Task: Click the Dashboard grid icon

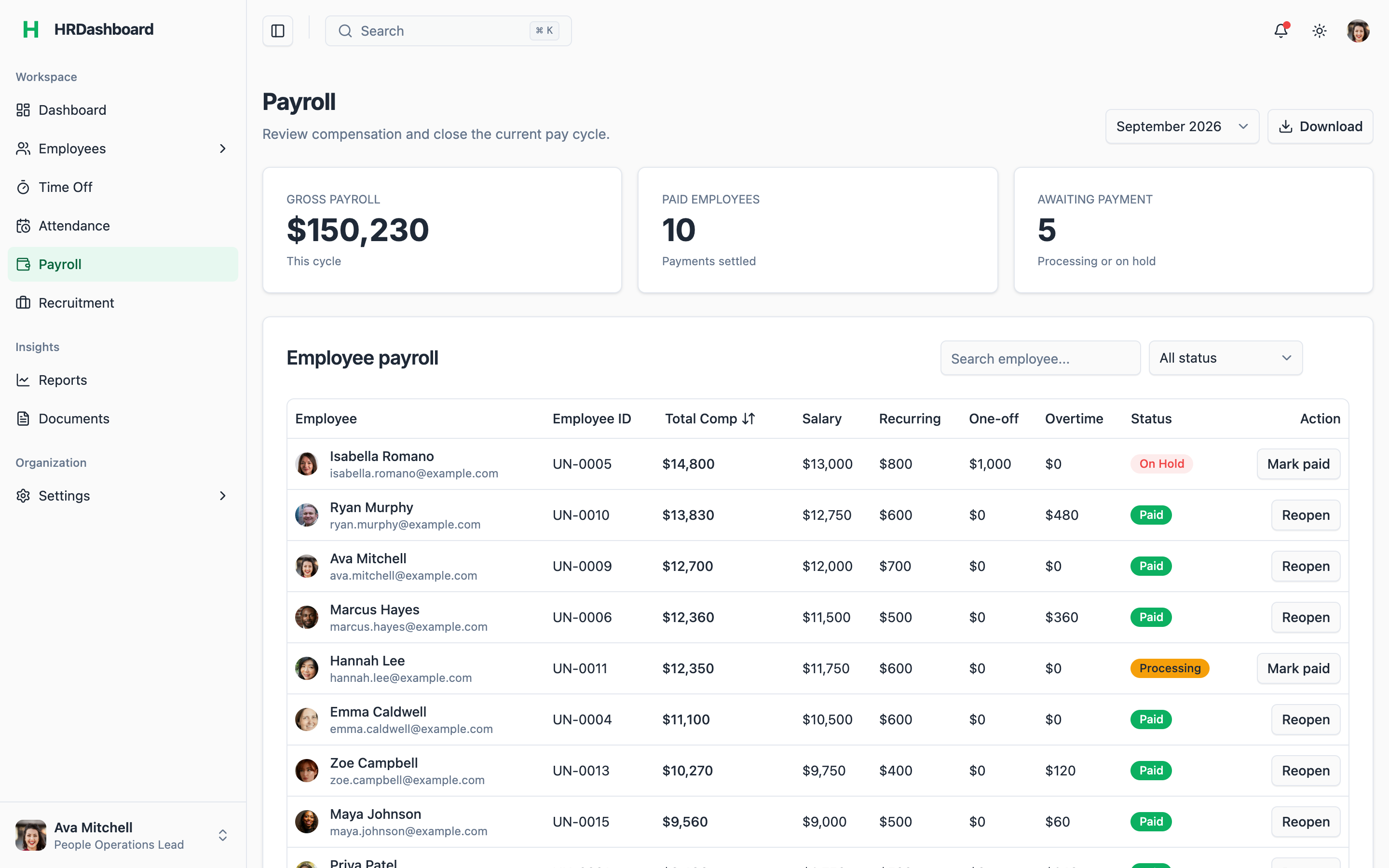Action: coord(23,110)
